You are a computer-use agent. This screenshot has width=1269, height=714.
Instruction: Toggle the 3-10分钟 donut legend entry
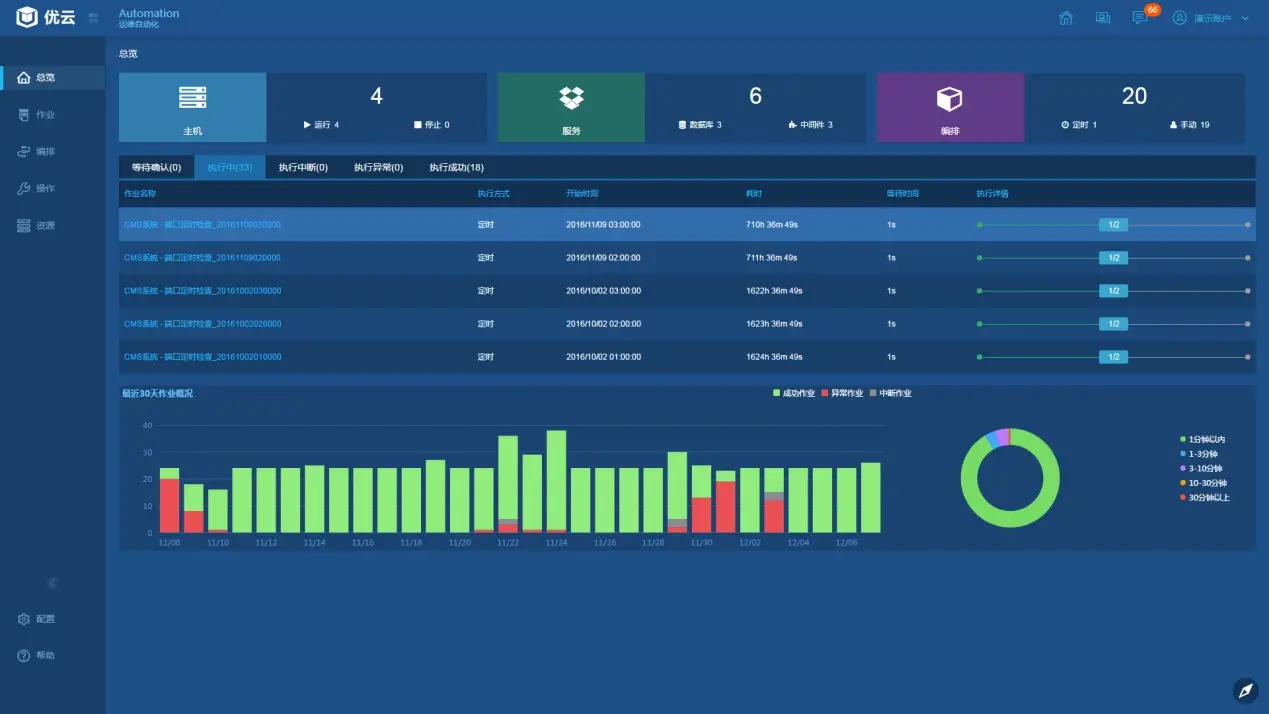[x=1201, y=469]
